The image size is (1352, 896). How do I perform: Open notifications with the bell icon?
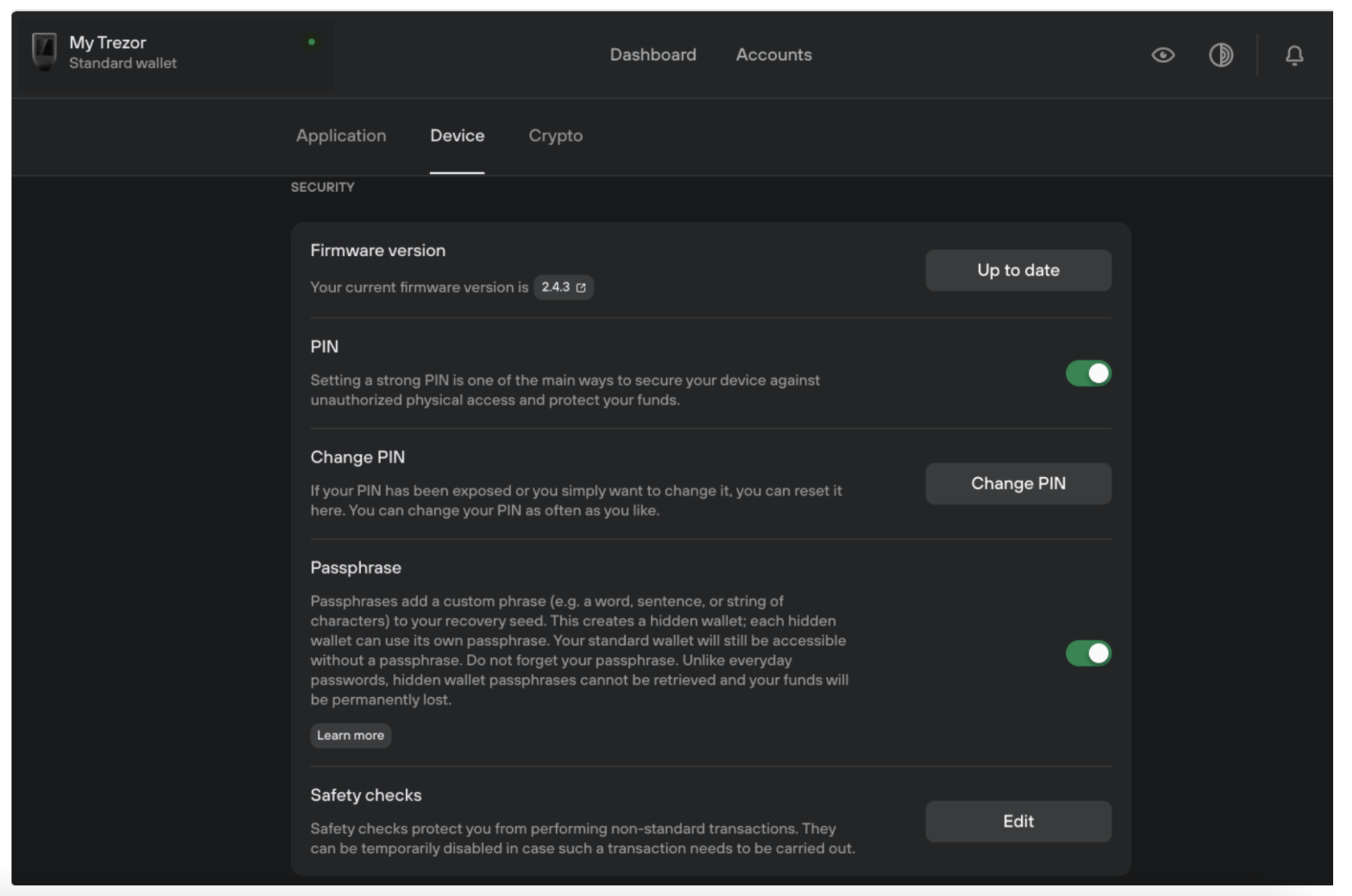tap(1294, 55)
